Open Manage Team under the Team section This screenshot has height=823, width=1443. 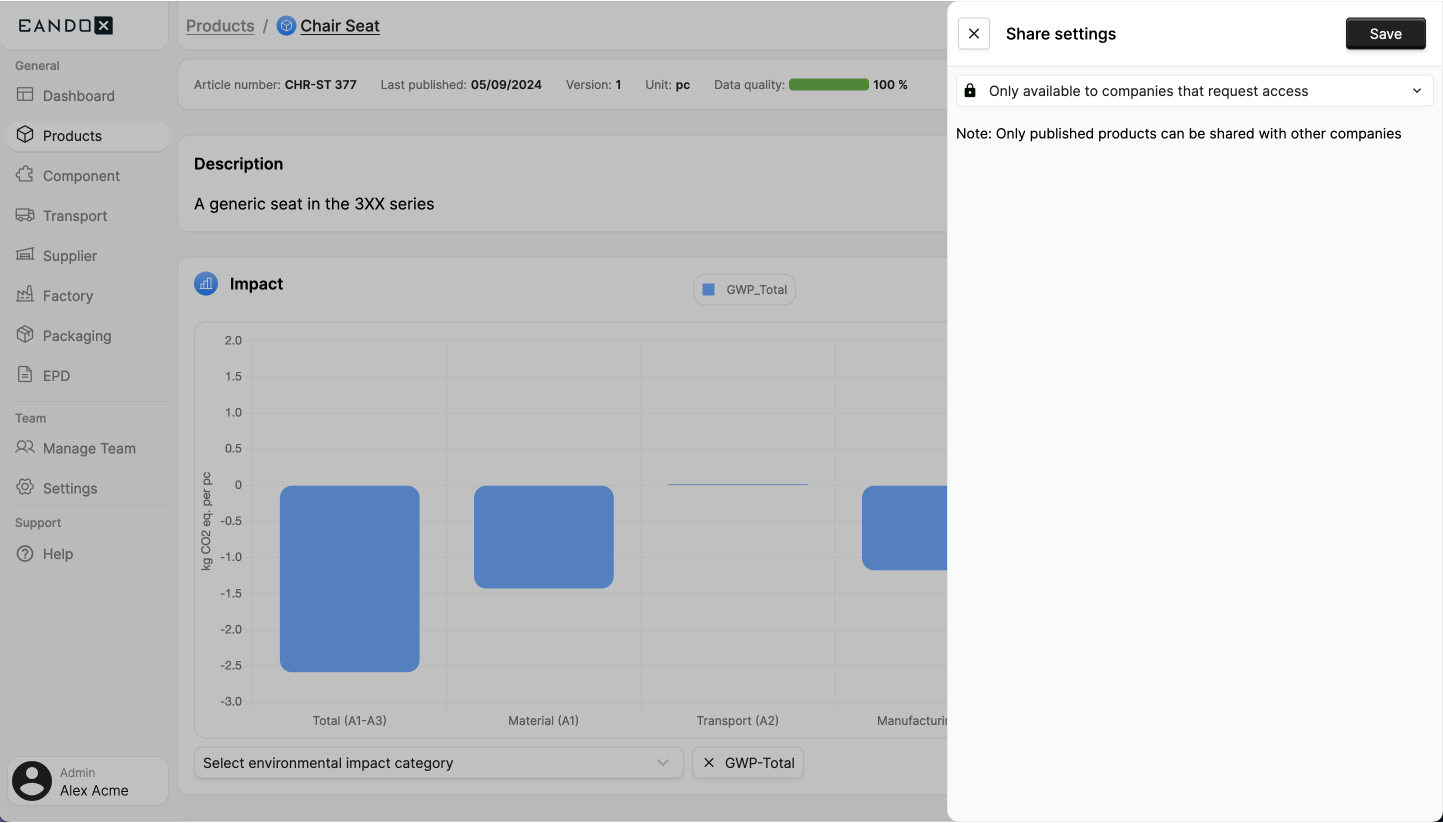pyautogui.click(x=89, y=448)
